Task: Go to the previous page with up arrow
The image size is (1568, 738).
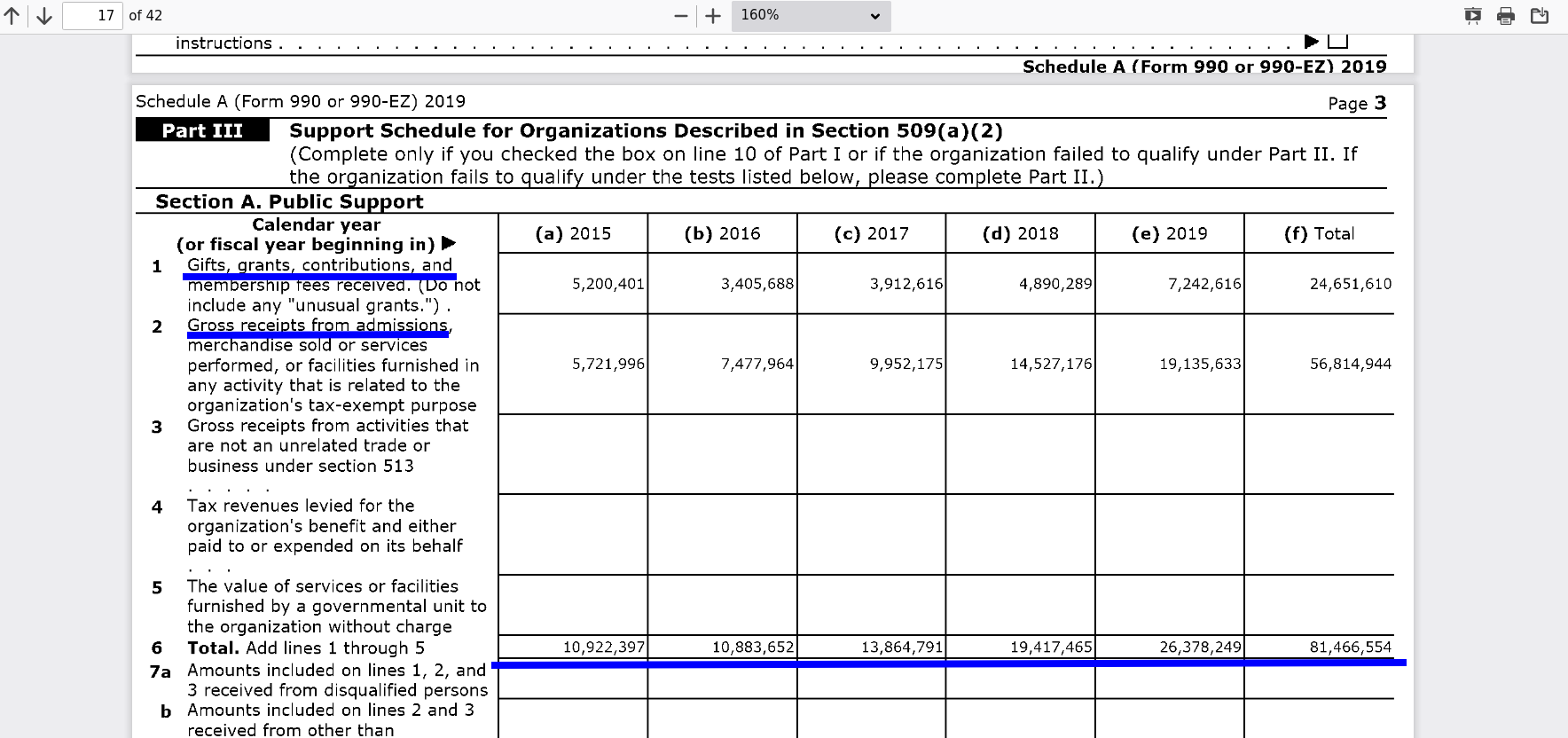Action: (13, 15)
